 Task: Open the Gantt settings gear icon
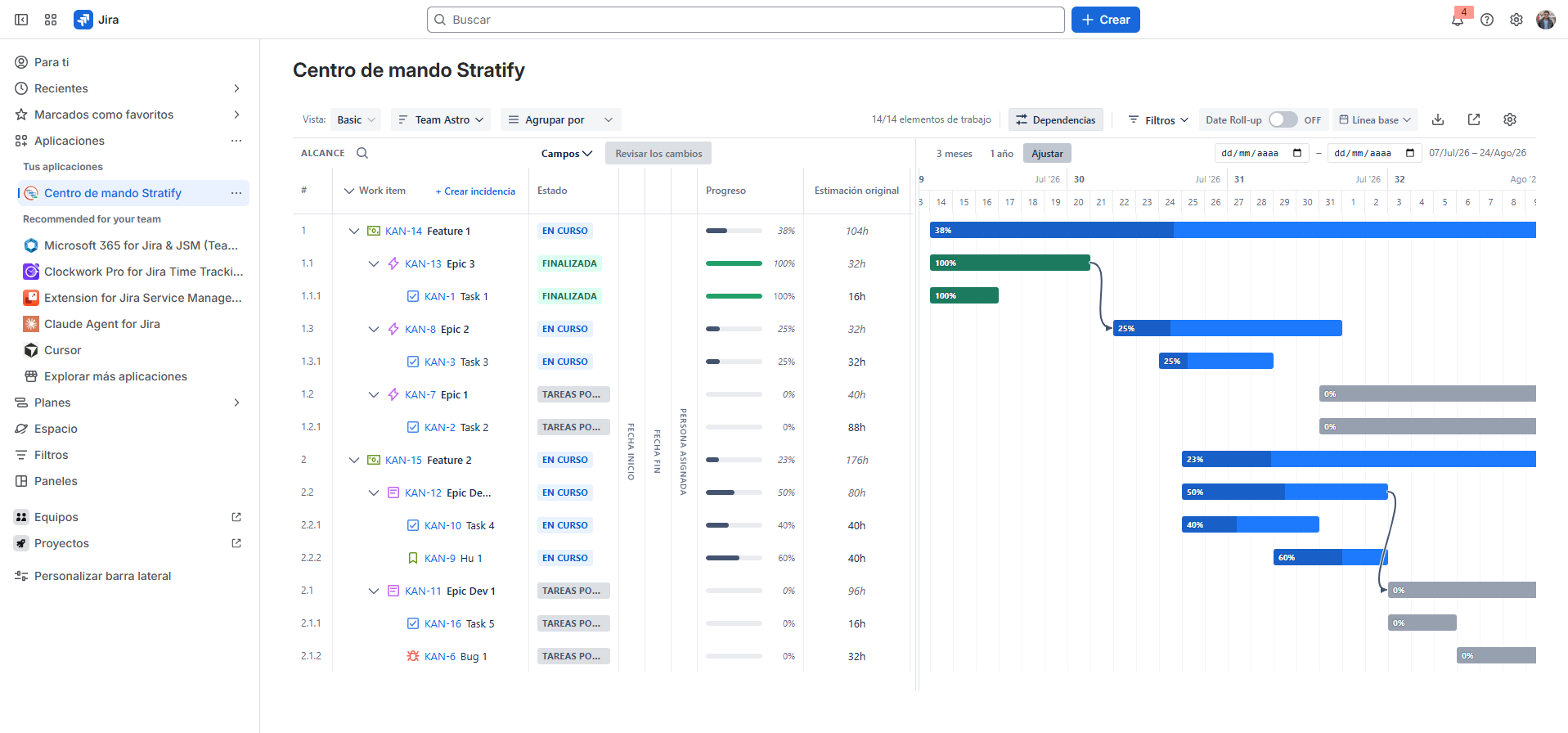(1510, 119)
